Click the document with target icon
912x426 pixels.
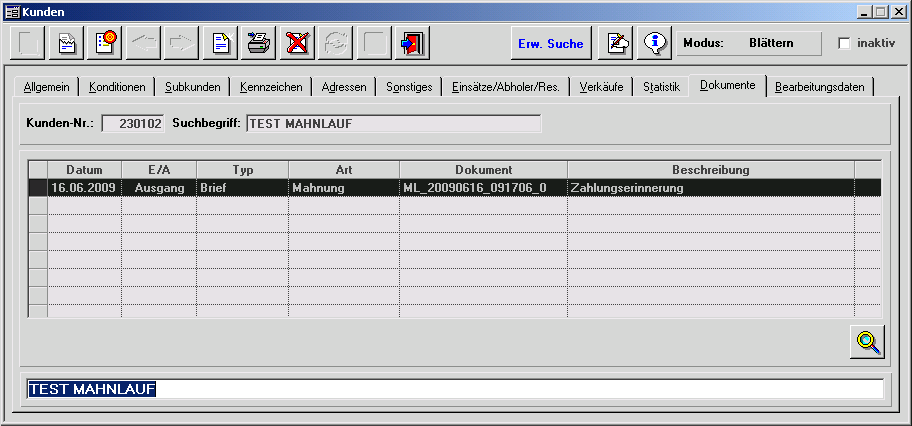(106, 44)
